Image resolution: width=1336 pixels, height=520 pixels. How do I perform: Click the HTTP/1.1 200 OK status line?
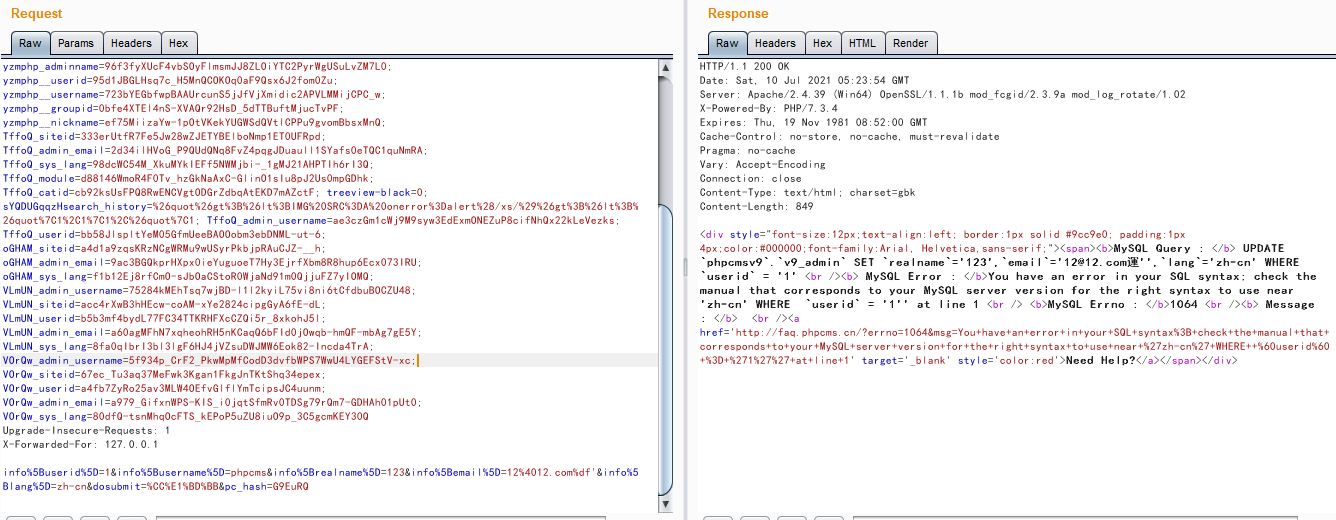[x=744, y=66]
